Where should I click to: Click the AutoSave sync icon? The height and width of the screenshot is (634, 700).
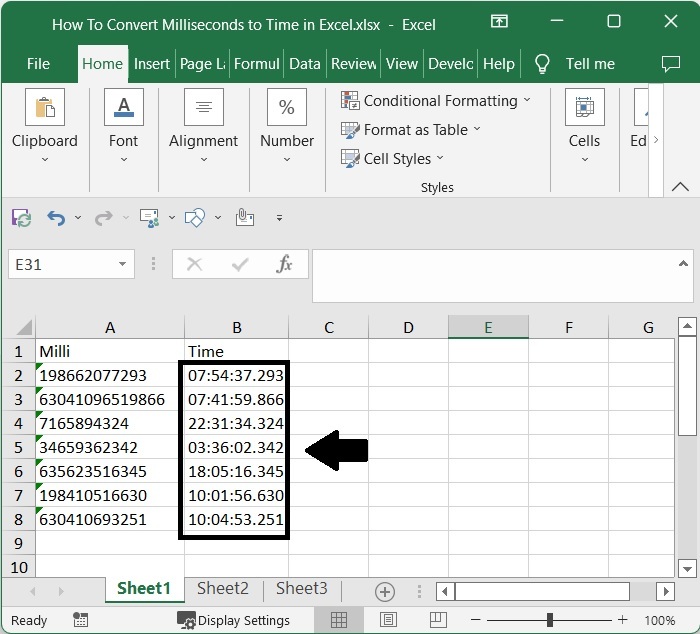(21, 217)
